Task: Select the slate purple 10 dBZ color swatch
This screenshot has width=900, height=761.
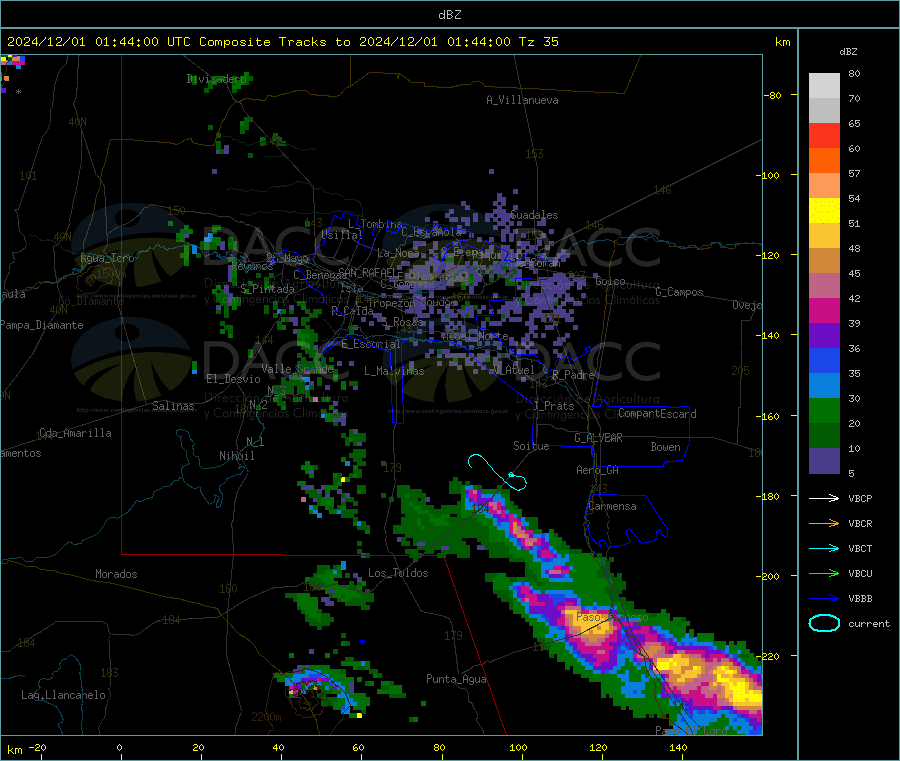Action: click(824, 461)
